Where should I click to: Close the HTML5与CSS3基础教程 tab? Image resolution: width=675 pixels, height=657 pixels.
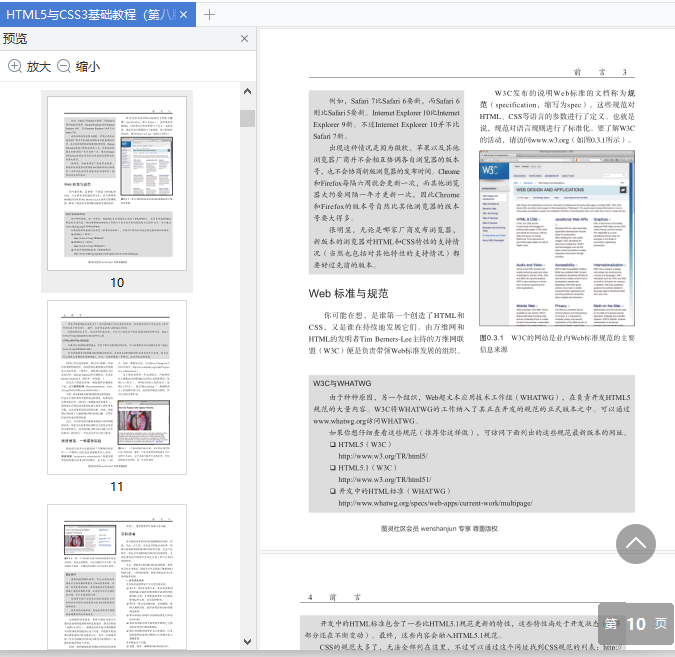coord(184,15)
